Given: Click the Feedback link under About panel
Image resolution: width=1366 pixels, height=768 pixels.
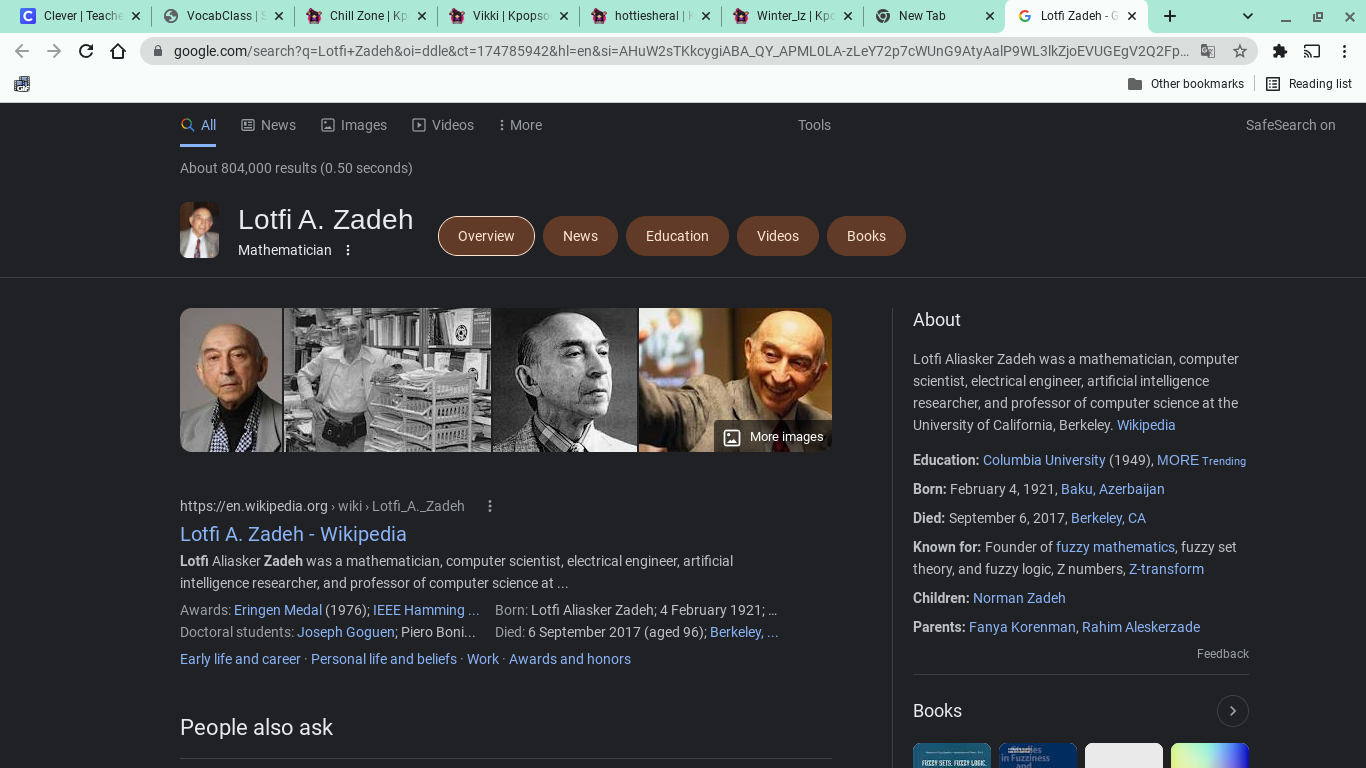Looking at the screenshot, I should 1222,654.
